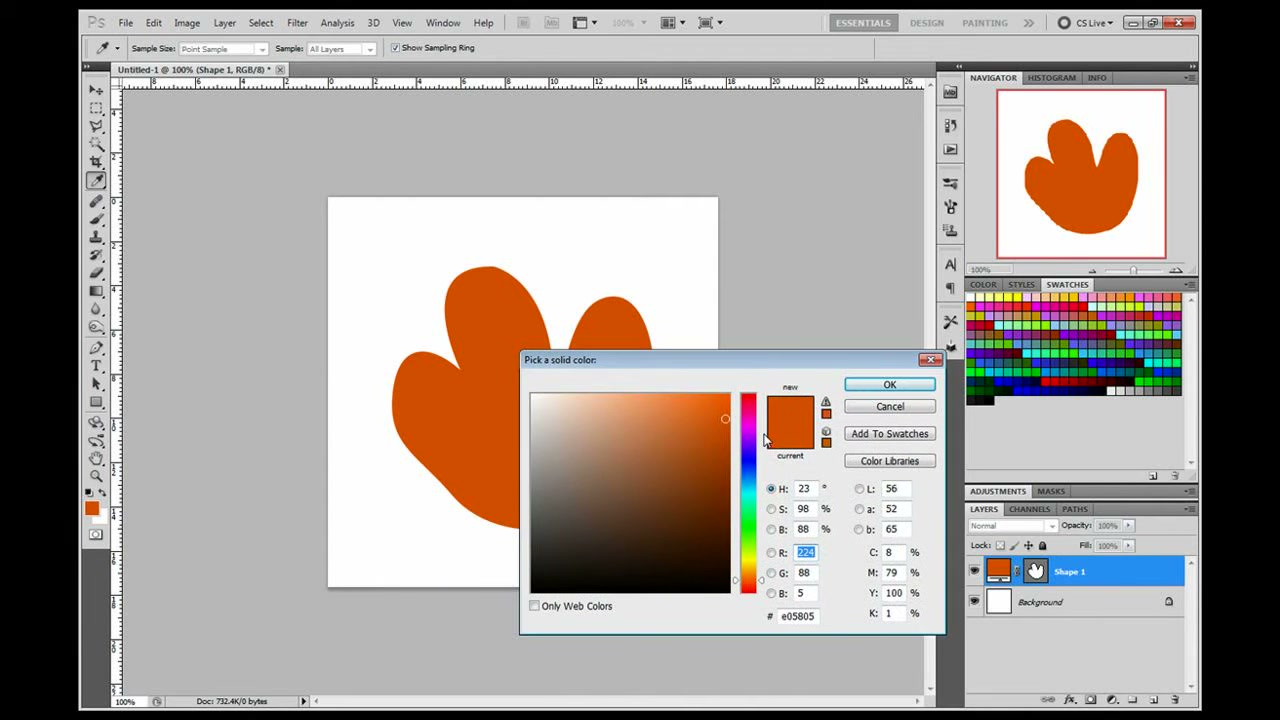Click Lock position icon

coord(1028,546)
